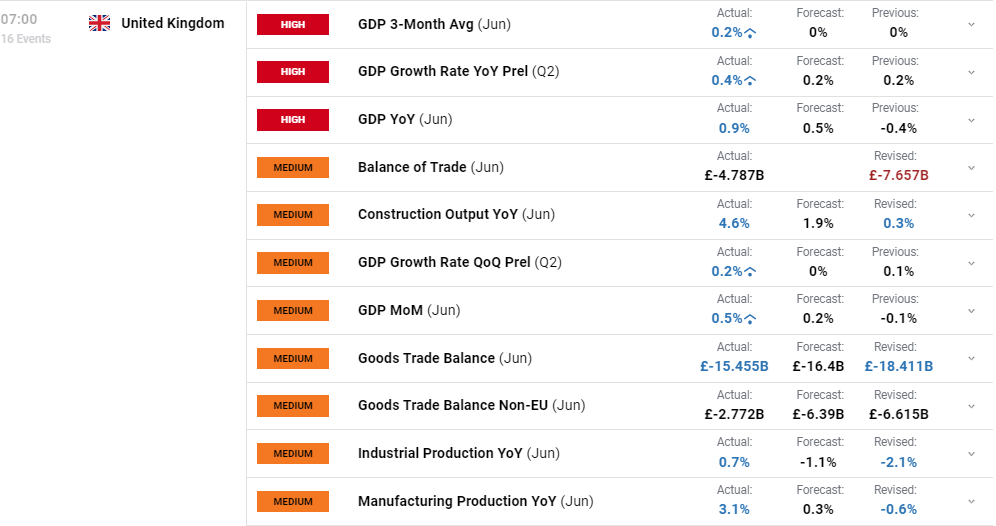Click the MEDIUM impact badge for Balance of Trade
Image resolution: width=996 pixels, height=526 pixels.
(x=293, y=168)
